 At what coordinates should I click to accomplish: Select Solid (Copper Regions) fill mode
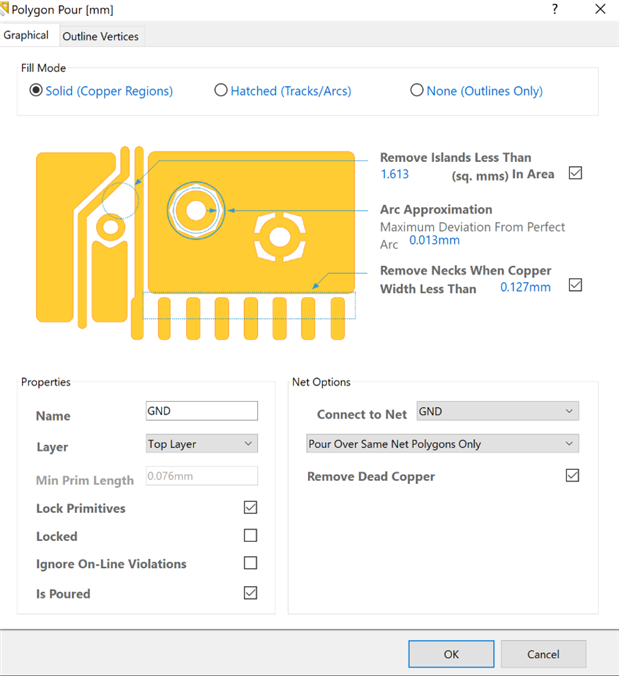pyautogui.click(x=37, y=91)
